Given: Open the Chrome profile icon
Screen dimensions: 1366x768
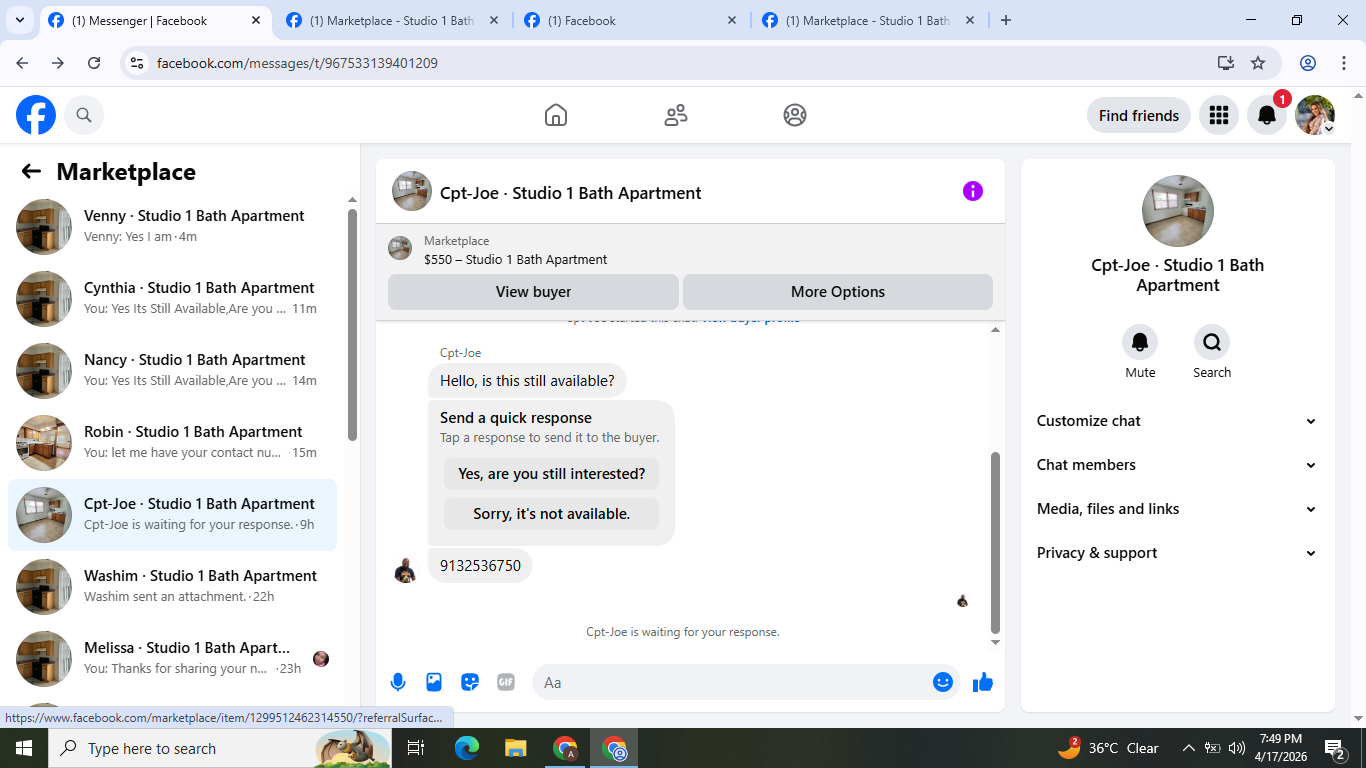Looking at the screenshot, I should coord(1308,63).
